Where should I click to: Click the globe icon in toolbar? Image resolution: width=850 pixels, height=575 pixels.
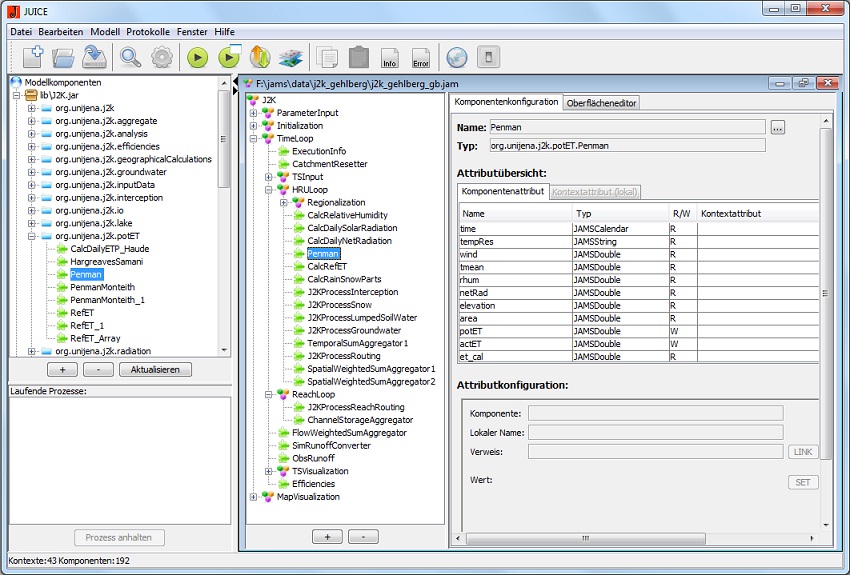click(456, 57)
